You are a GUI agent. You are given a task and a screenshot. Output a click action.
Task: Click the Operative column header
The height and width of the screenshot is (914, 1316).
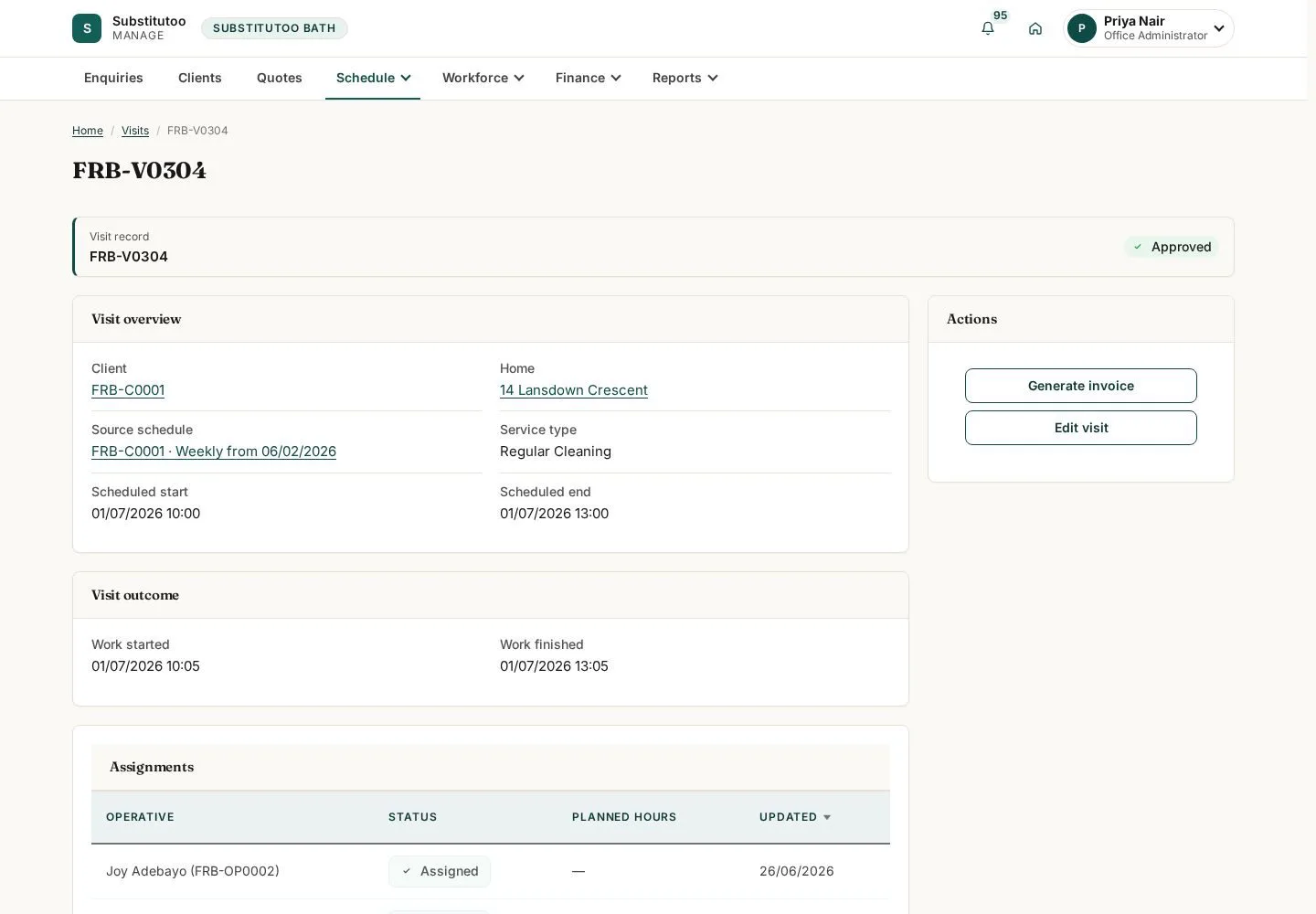point(140,817)
